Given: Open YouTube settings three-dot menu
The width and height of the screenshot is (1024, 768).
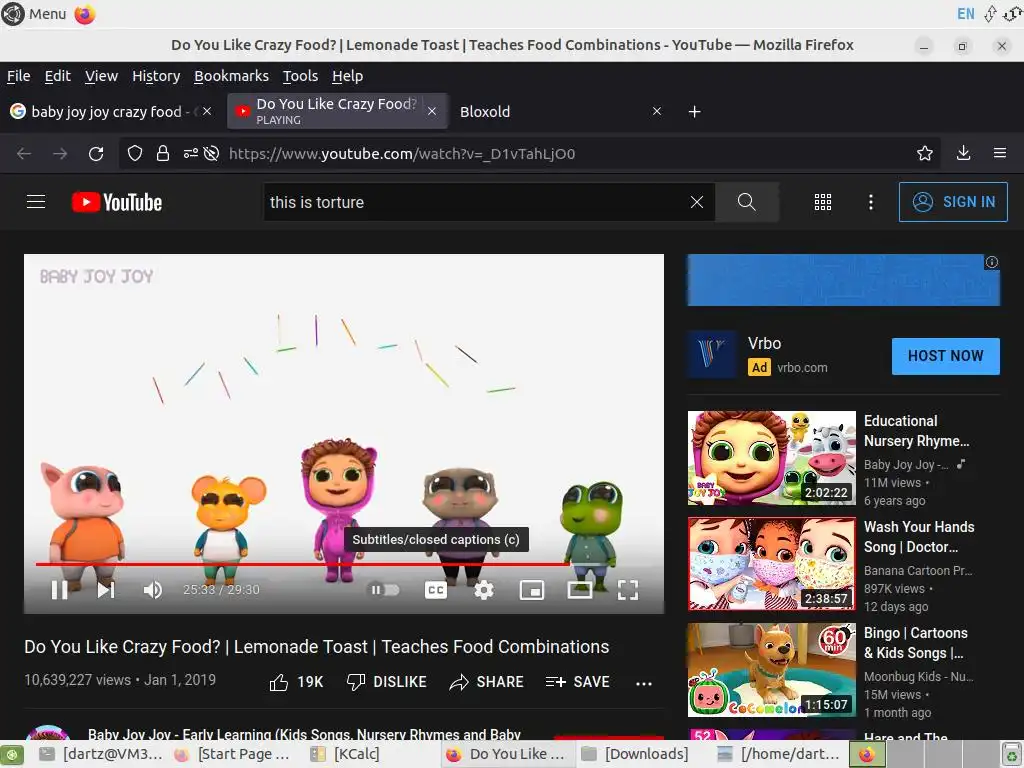Looking at the screenshot, I should tap(871, 202).
